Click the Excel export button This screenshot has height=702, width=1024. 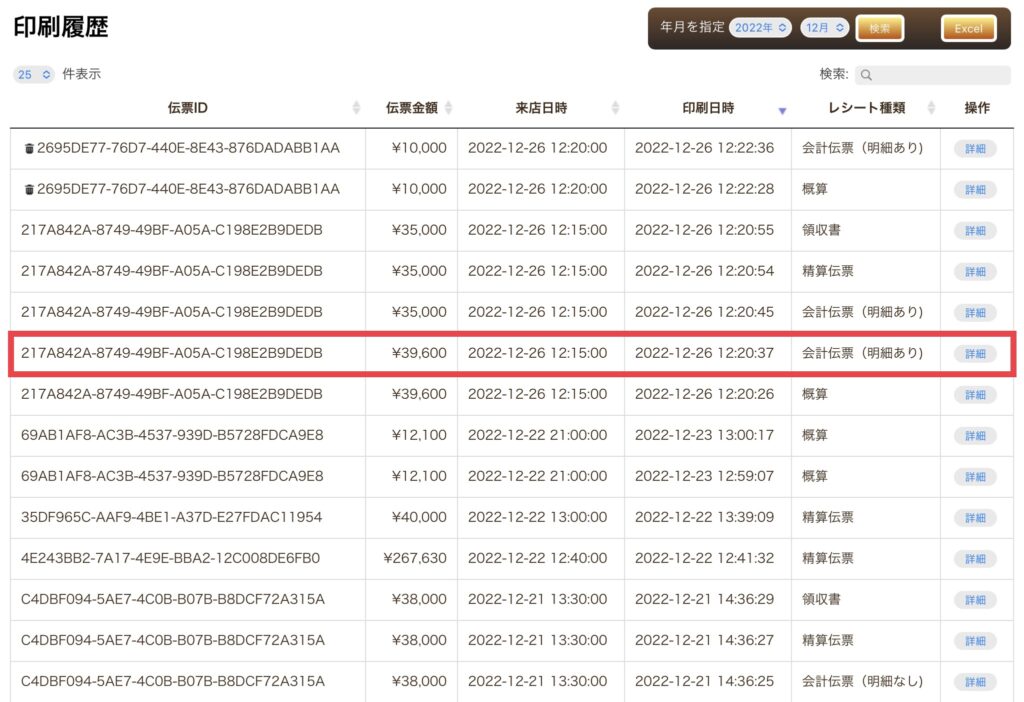click(968, 28)
